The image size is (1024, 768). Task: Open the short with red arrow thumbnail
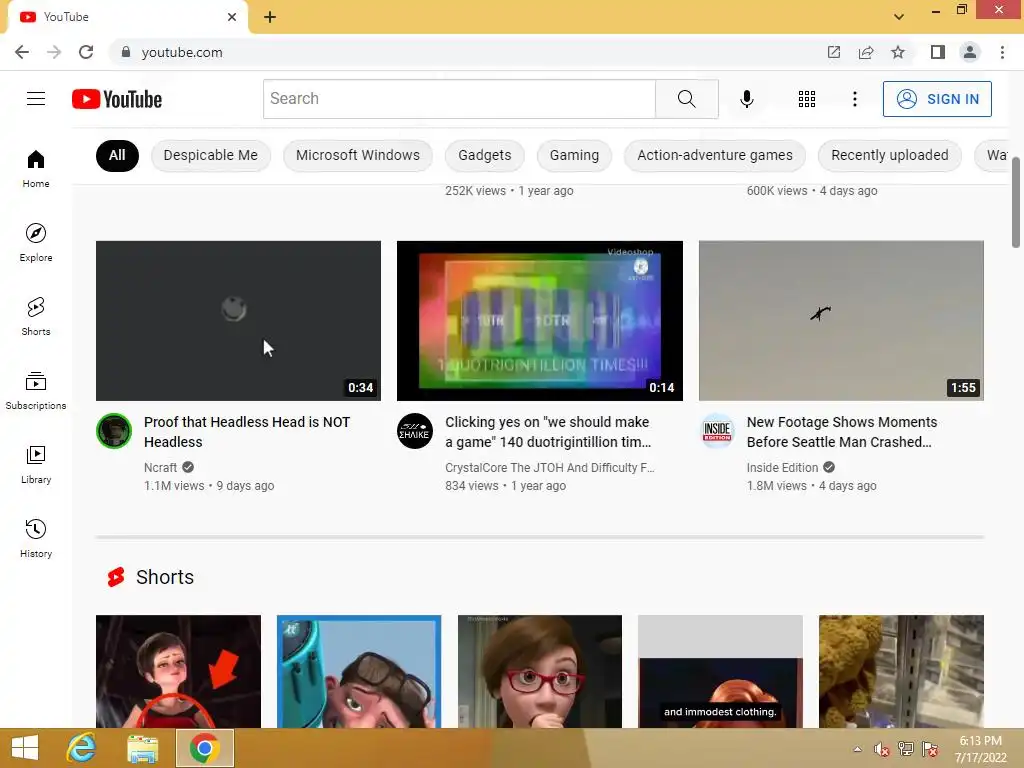pyautogui.click(x=178, y=671)
